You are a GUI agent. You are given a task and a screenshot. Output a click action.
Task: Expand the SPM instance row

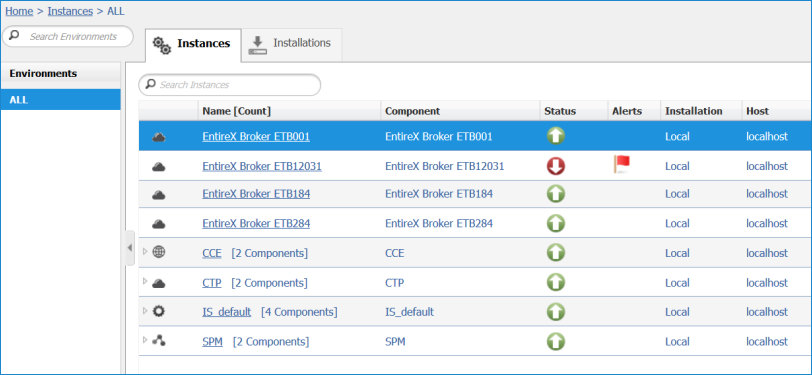[x=144, y=339]
